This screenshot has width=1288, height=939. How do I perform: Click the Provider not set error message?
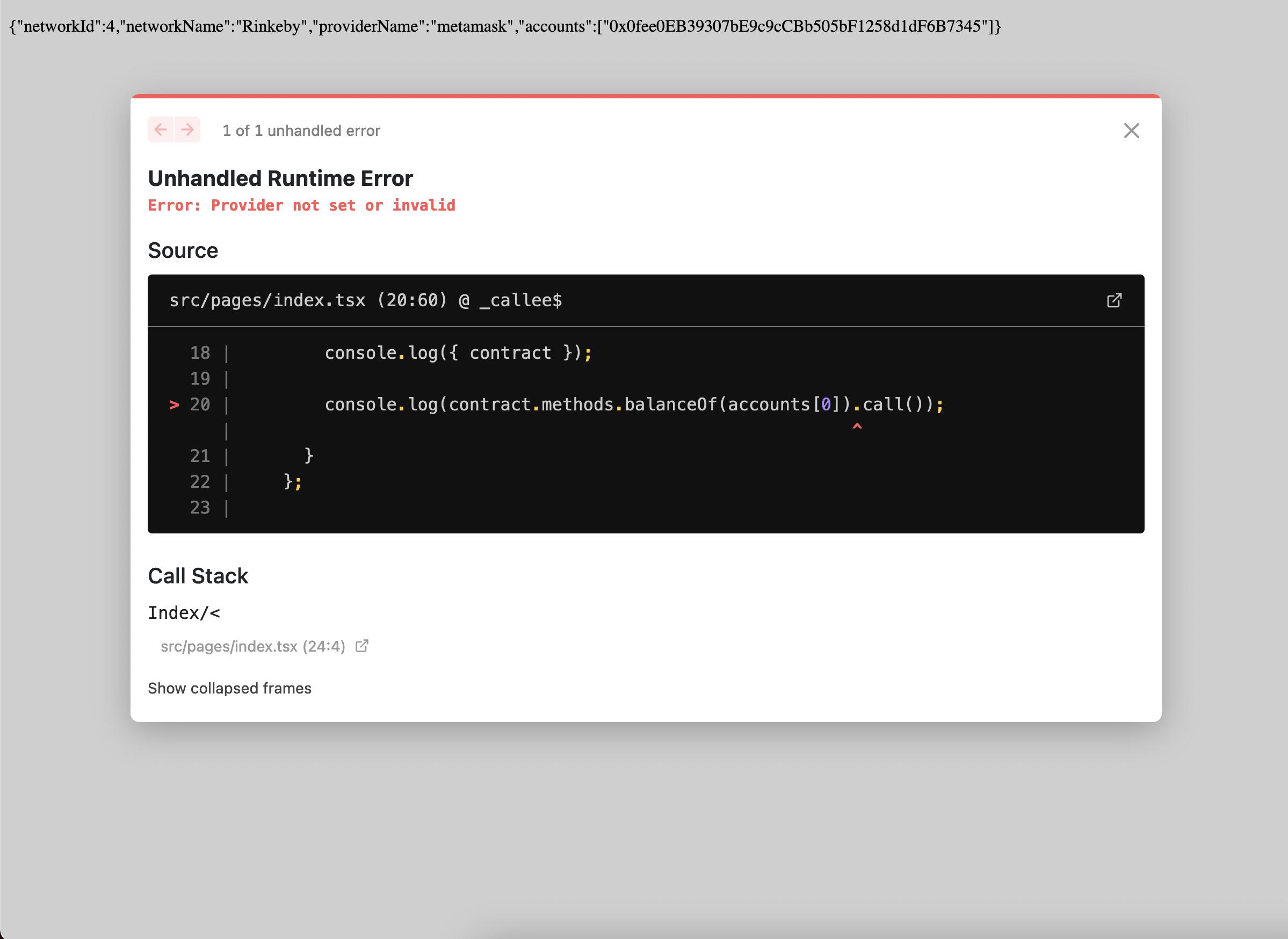coord(301,205)
